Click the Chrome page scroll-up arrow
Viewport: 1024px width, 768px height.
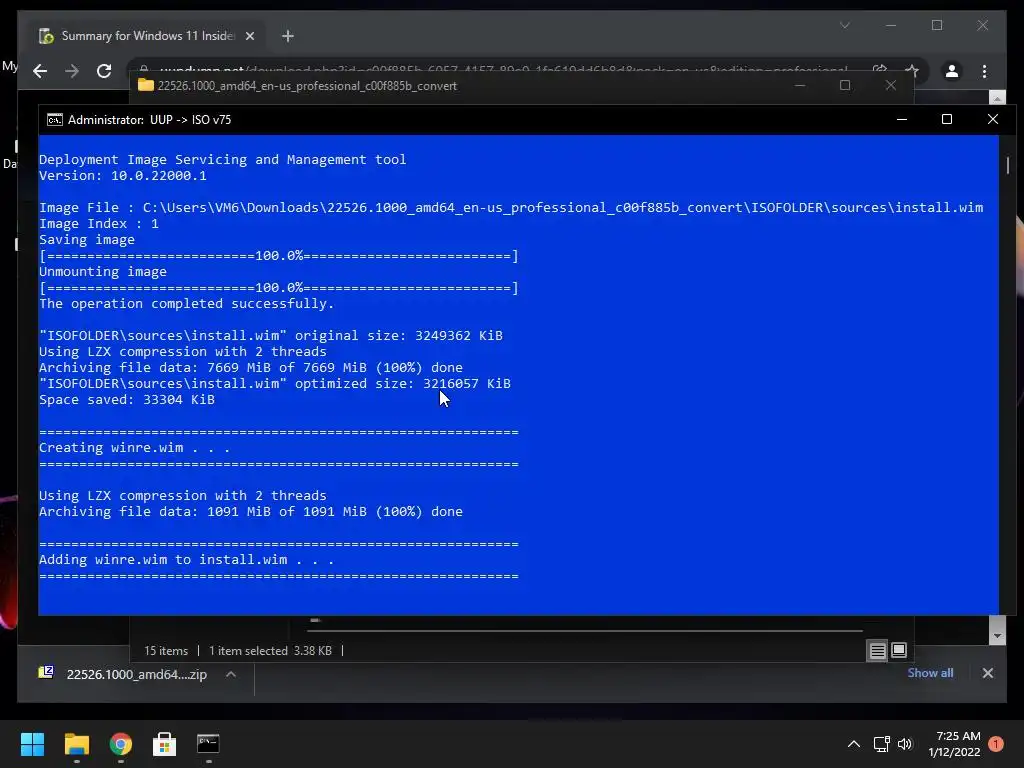click(997, 99)
